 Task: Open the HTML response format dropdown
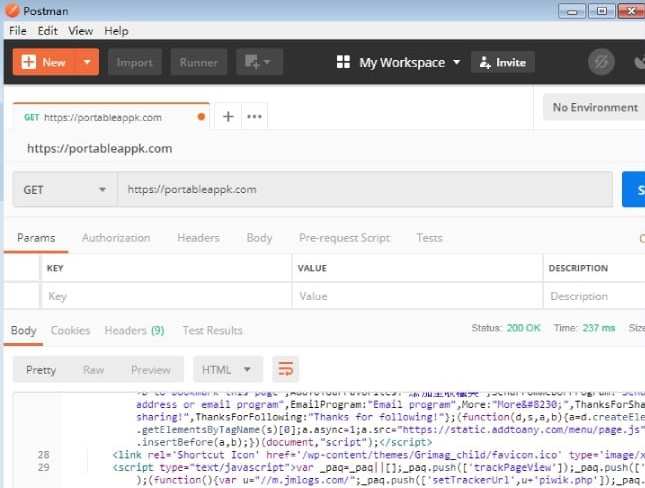pyautogui.click(x=228, y=369)
